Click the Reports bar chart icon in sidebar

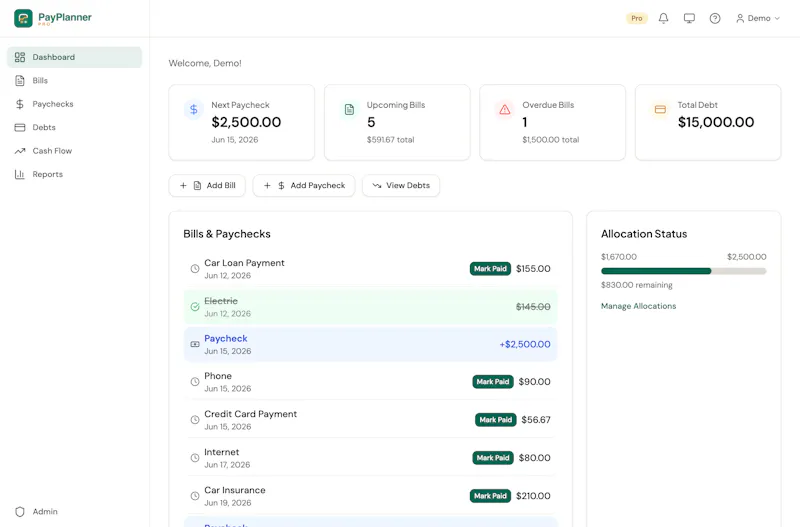pos(20,174)
